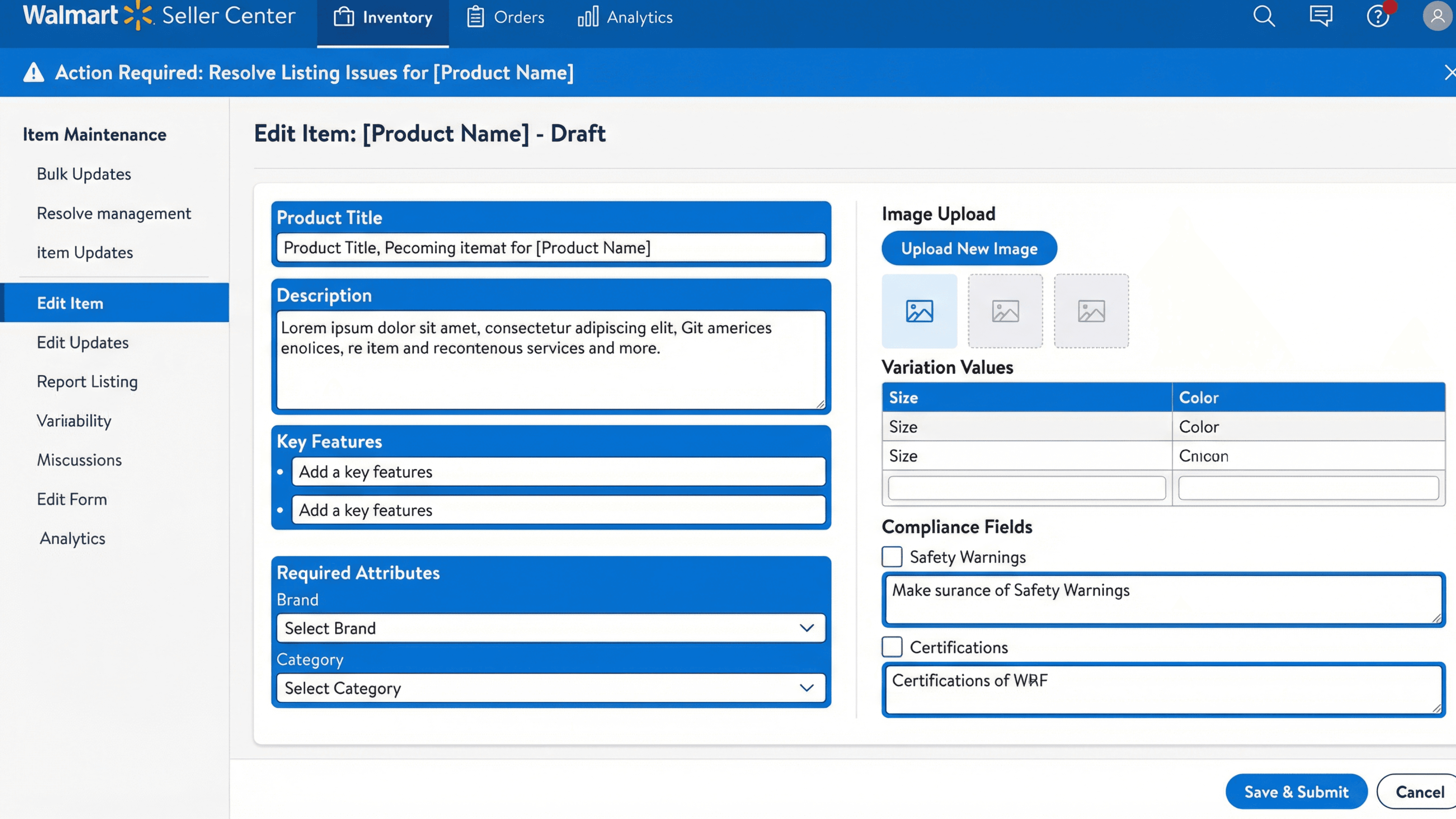The width and height of the screenshot is (1456, 819).
Task: Open the Orders tab
Action: [x=505, y=17]
